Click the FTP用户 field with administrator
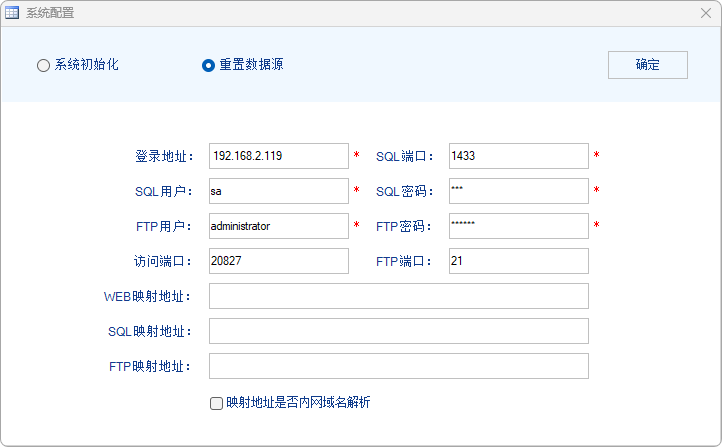Image resolution: width=722 pixels, height=447 pixels. coord(279,226)
